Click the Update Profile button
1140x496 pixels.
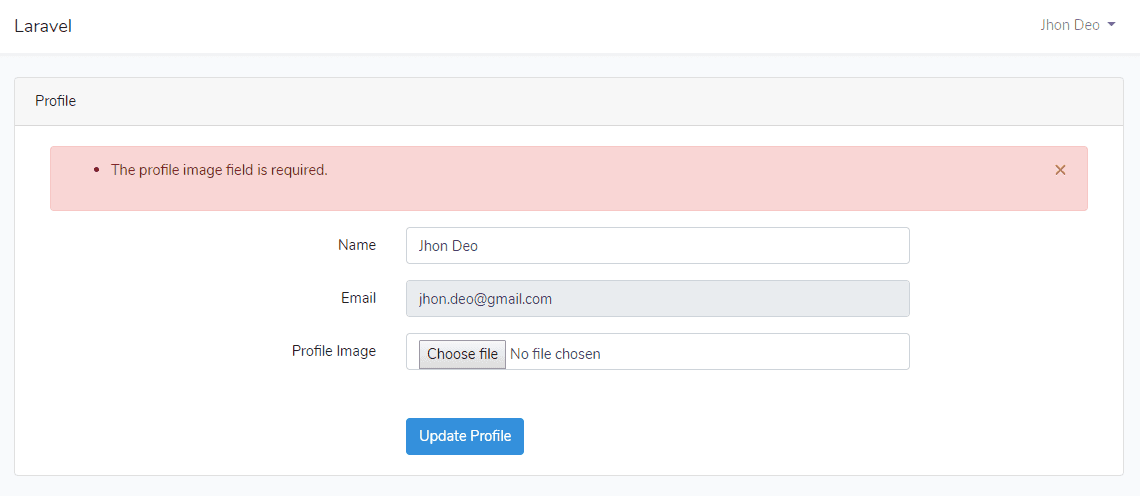click(465, 436)
